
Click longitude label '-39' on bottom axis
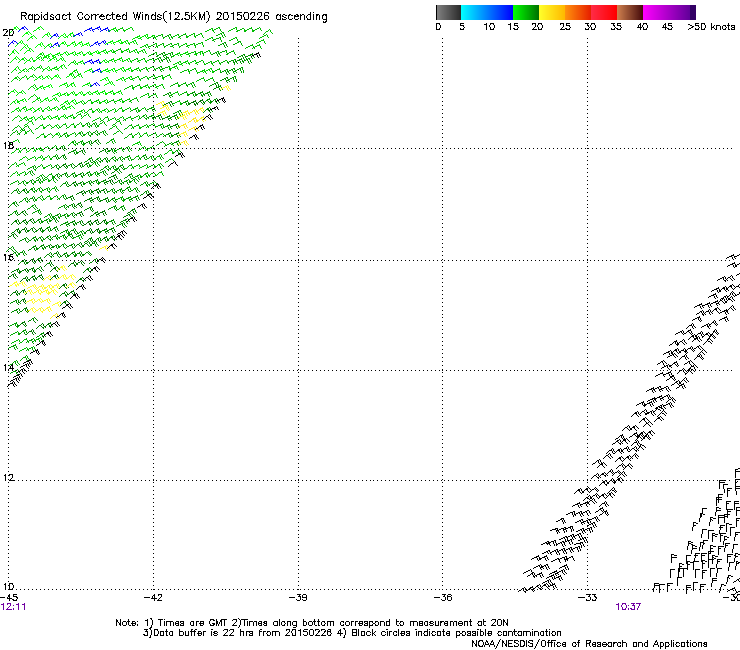click(x=298, y=598)
